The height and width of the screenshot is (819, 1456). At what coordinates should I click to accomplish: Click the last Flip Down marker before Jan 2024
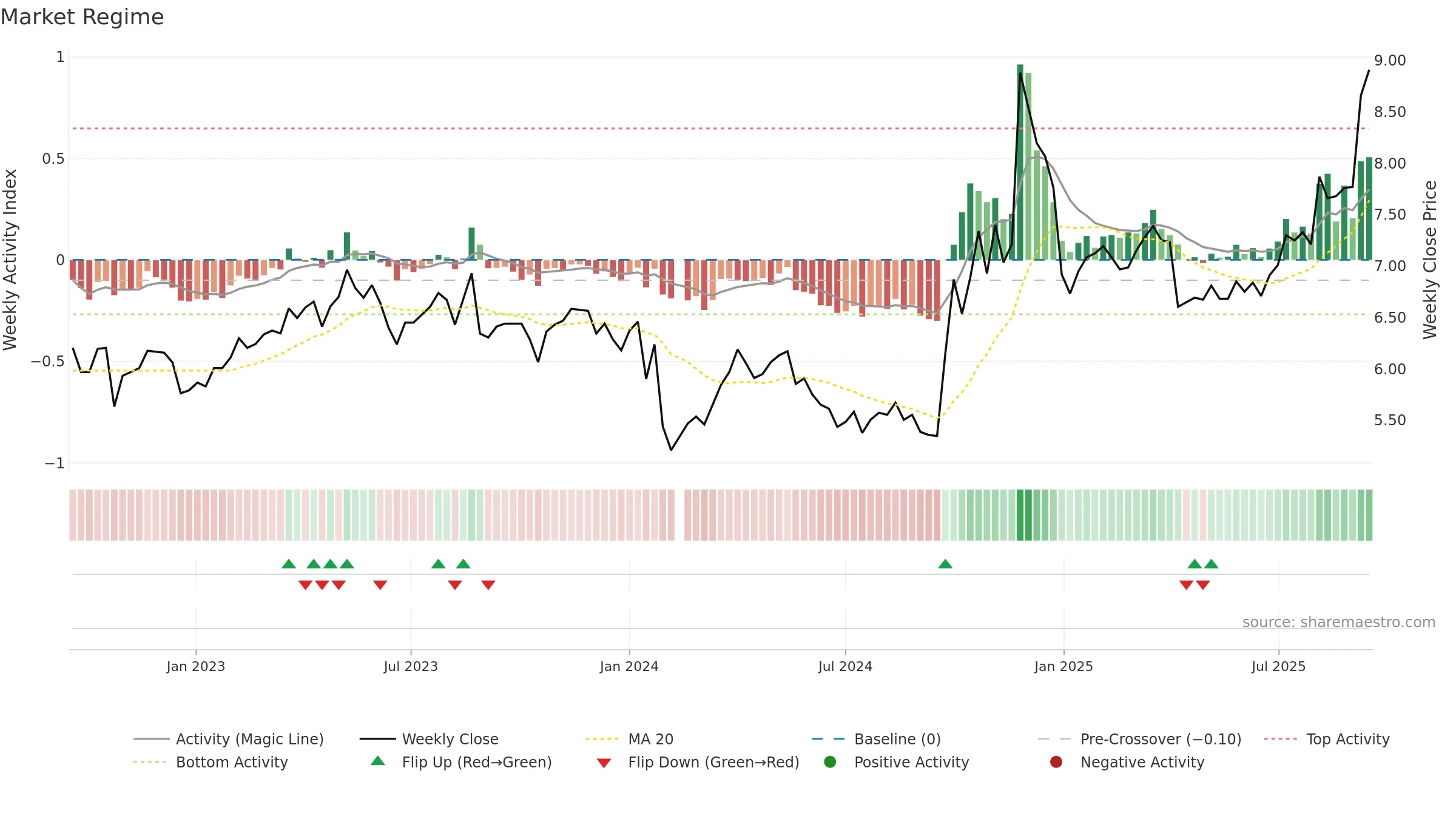pos(488,585)
